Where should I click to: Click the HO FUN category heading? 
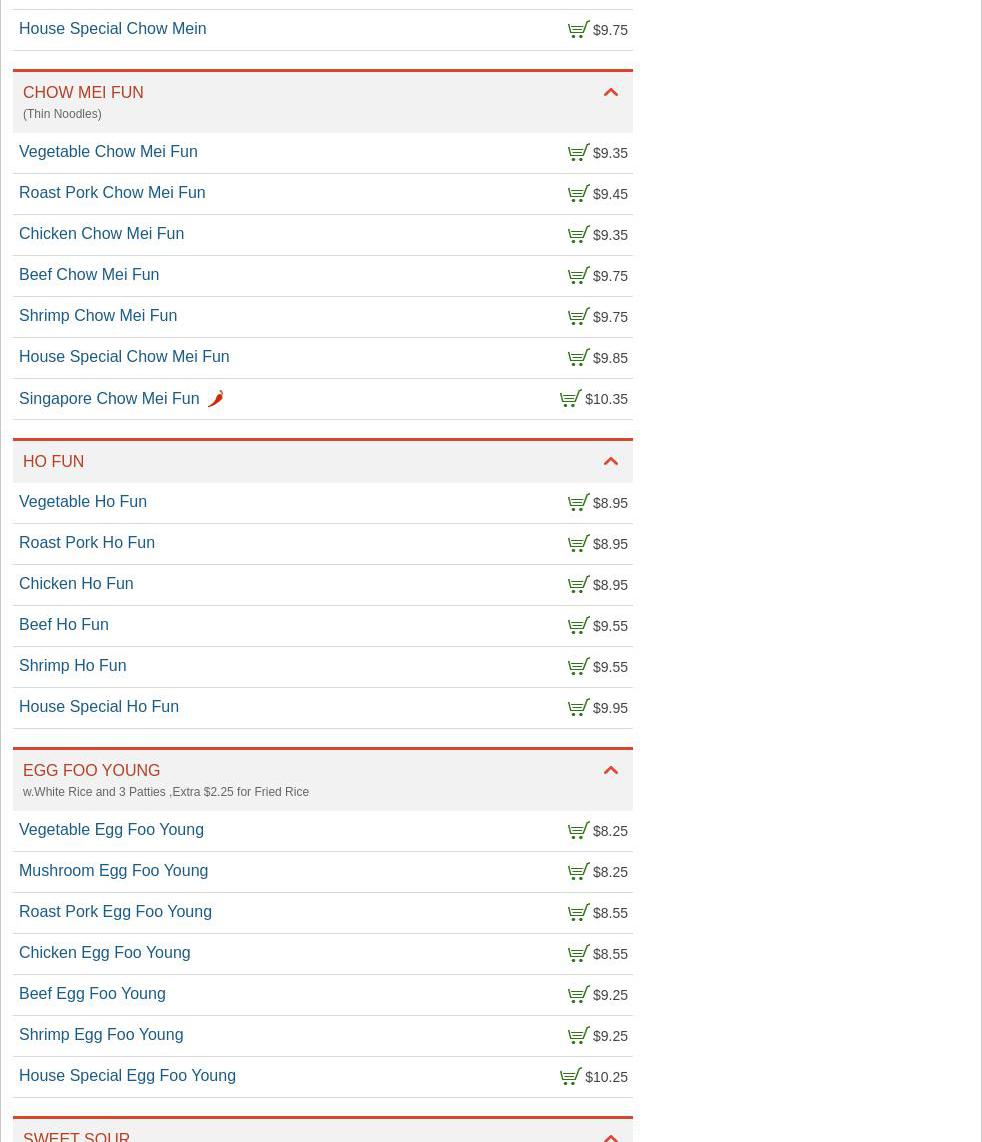coord(54,462)
